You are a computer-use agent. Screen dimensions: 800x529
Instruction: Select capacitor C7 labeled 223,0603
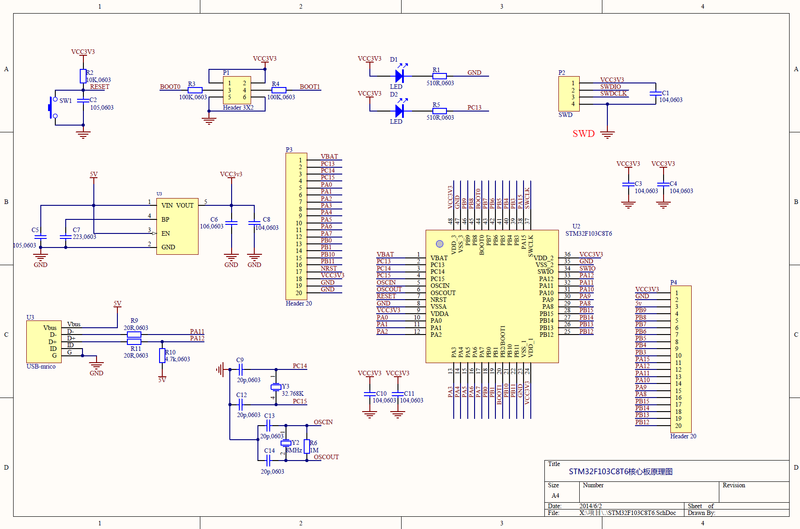point(65,237)
